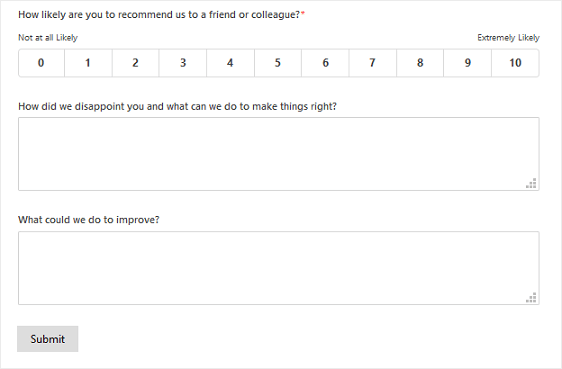Select rating 7 on the scale
This screenshot has height=369, width=562.
tap(373, 63)
